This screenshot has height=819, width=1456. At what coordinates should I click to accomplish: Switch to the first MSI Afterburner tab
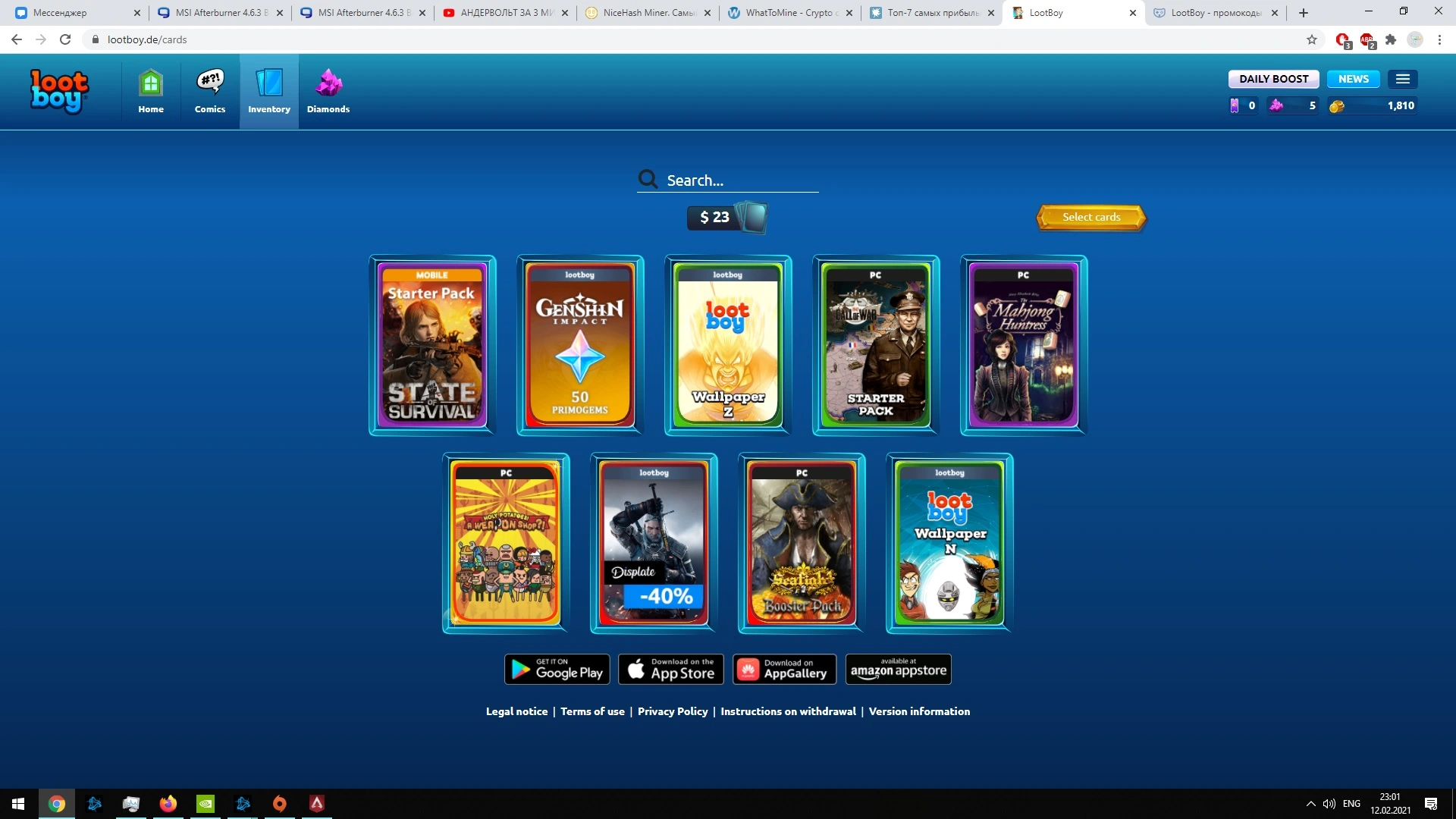point(218,13)
